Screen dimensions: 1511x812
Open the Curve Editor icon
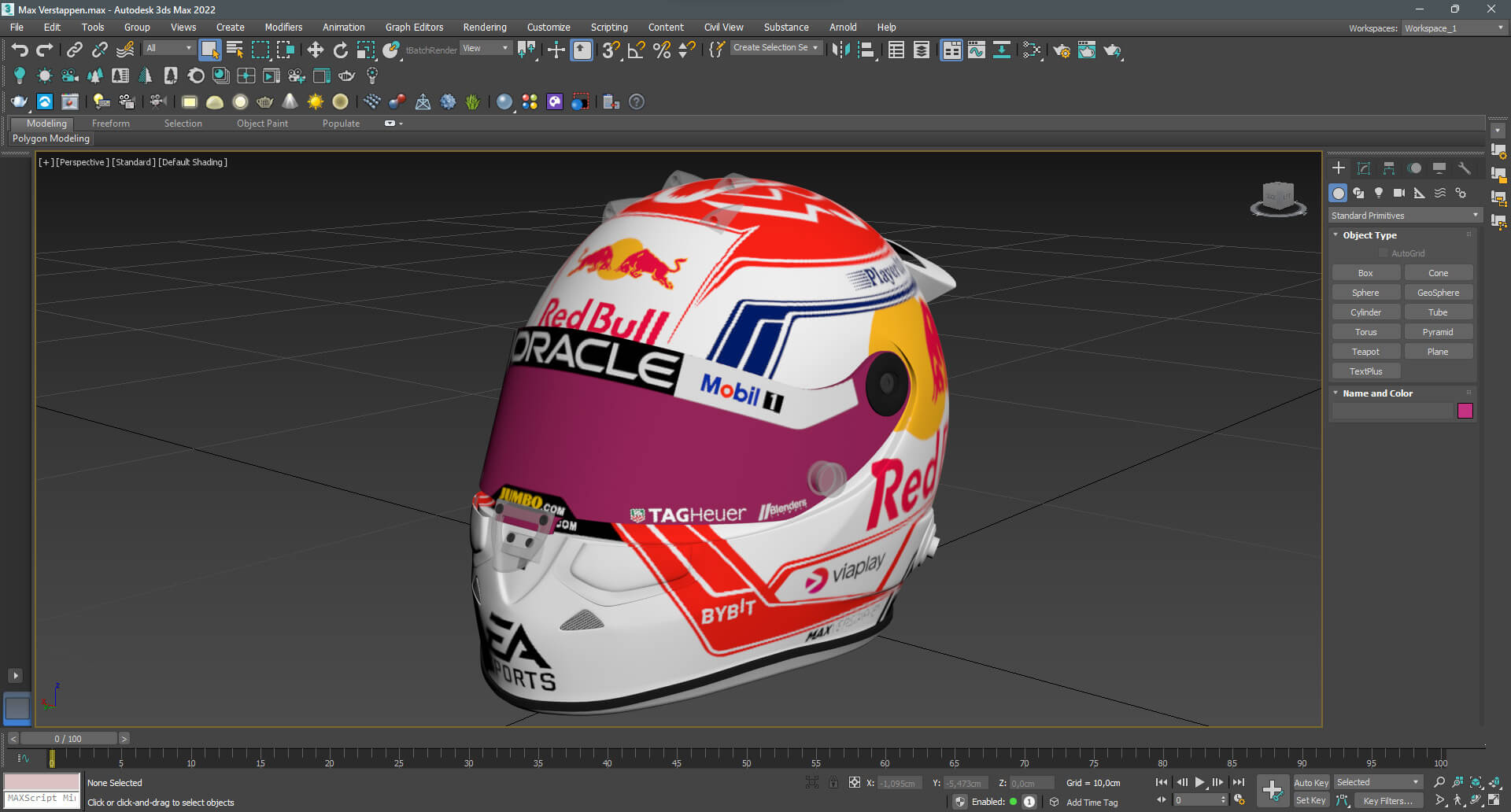click(977, 50)
